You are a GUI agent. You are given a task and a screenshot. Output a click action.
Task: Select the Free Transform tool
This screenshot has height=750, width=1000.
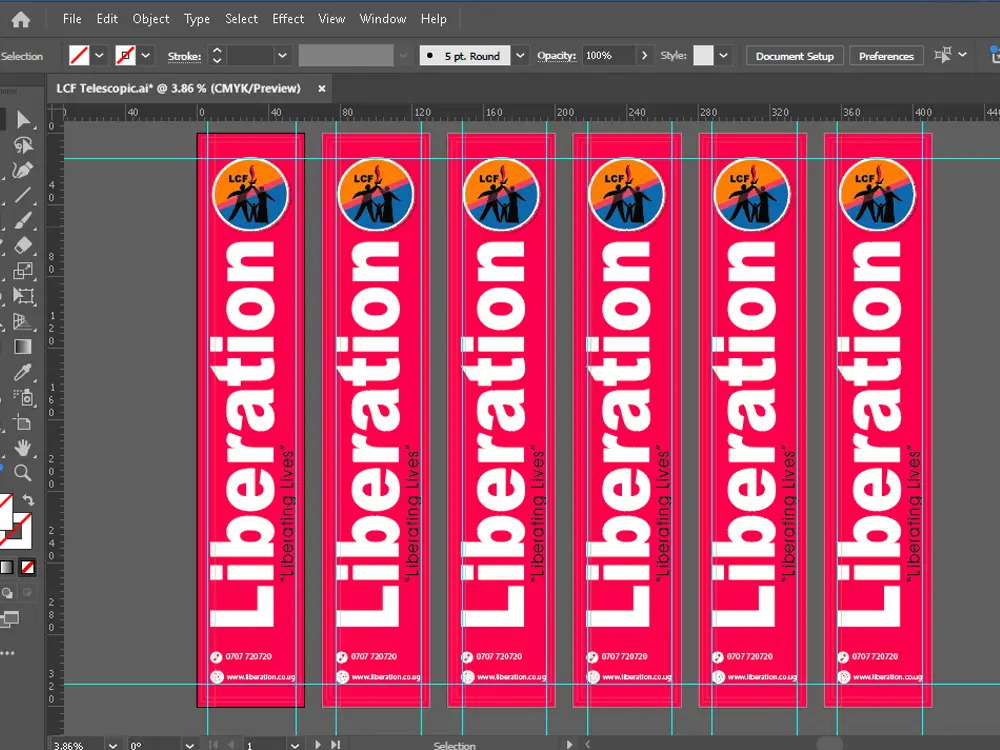[23, 296]
